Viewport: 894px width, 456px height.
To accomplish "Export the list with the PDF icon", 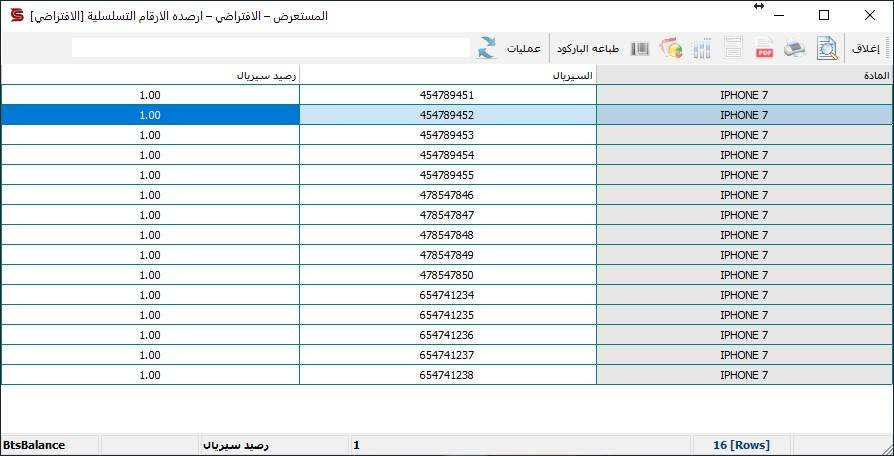I will point(764,49).
